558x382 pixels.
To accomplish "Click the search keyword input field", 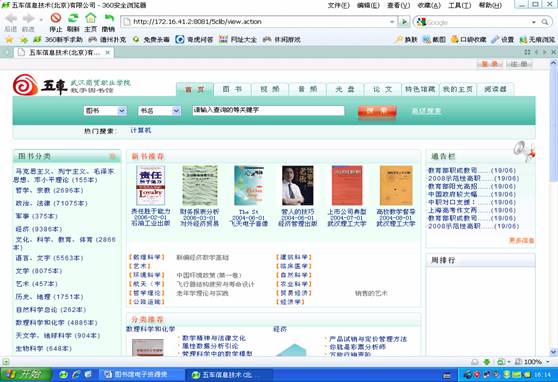I will (268, 110).
